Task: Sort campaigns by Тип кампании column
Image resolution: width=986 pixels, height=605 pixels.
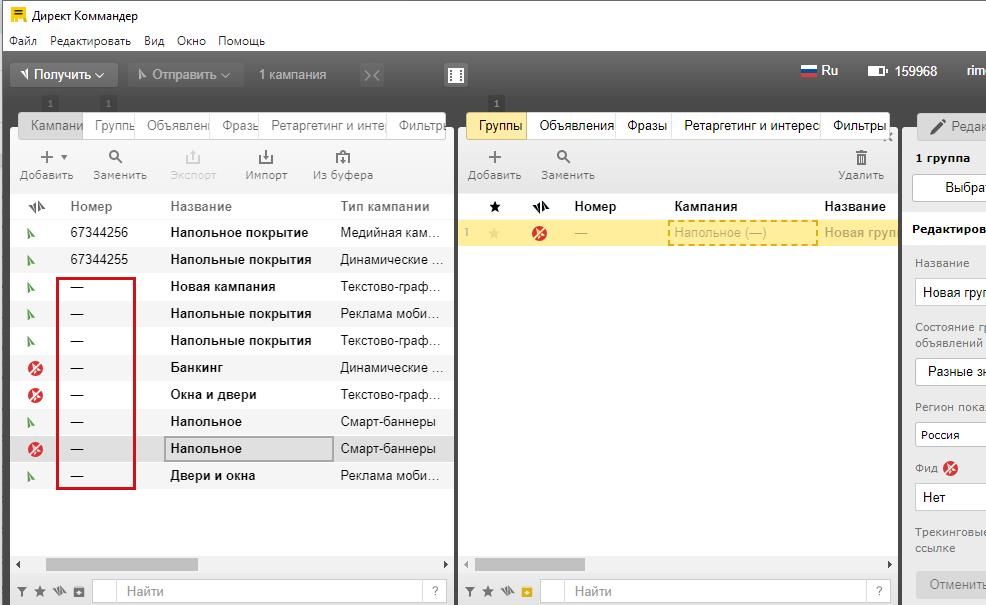Action: (385, 206)
